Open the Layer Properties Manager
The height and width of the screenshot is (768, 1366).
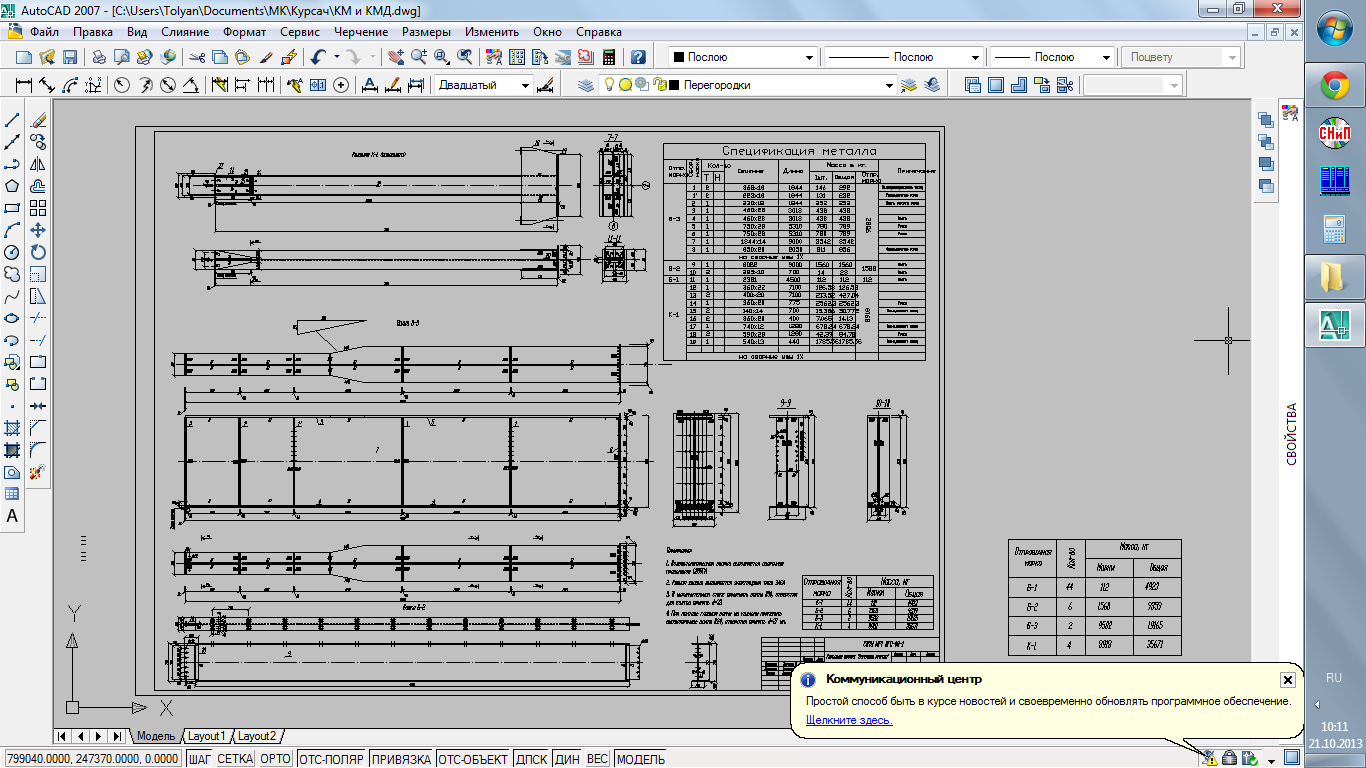586,85
